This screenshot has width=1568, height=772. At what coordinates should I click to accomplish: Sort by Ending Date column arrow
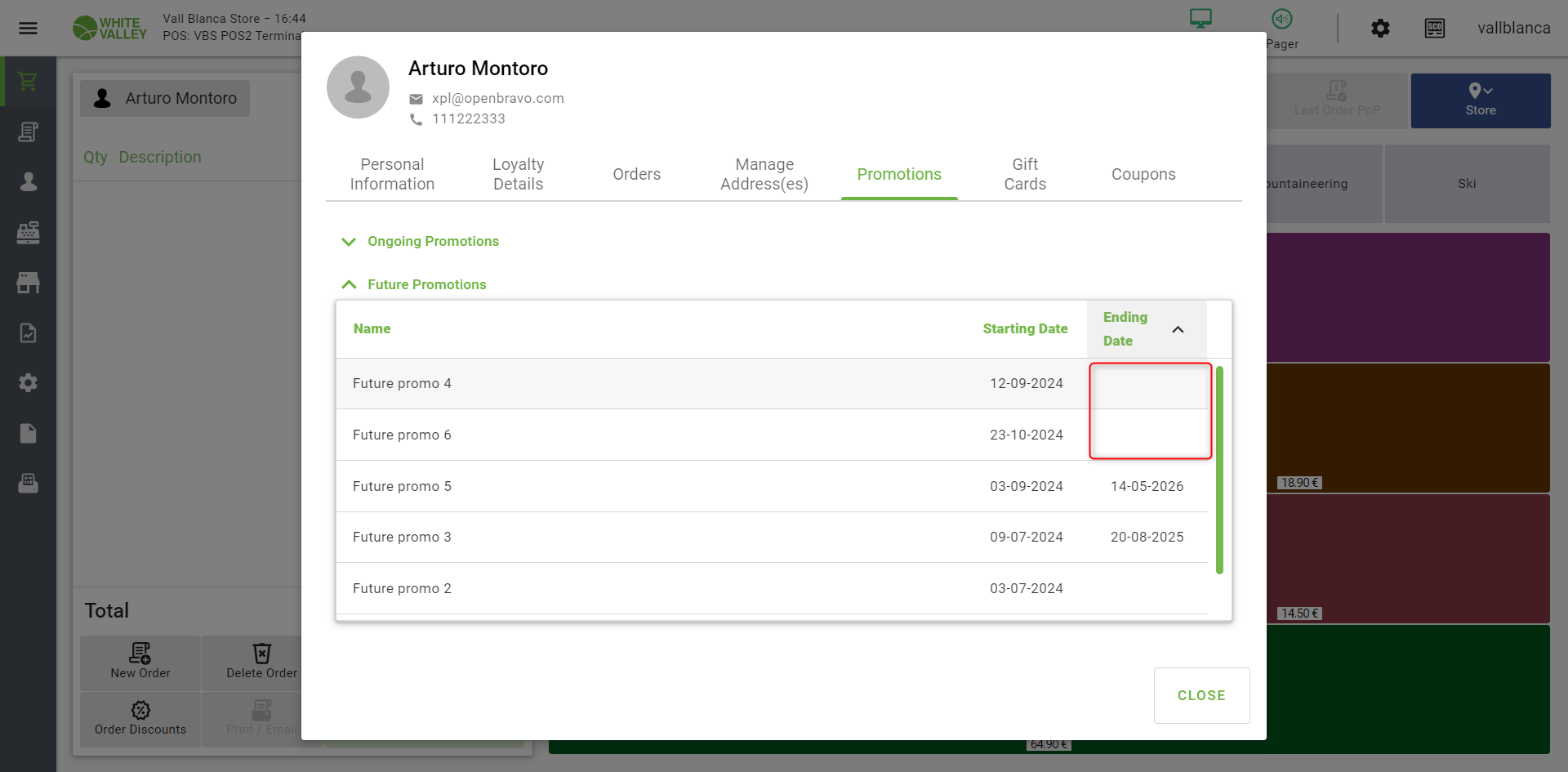tap(1178, 329)
